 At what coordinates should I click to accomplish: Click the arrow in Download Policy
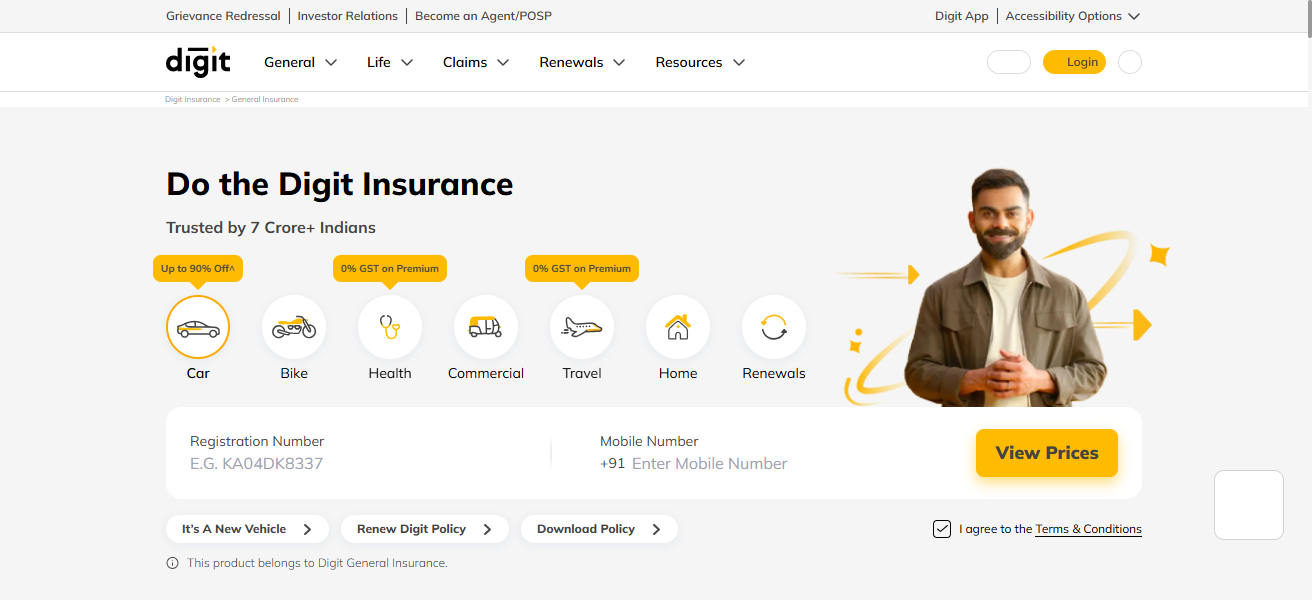click(x=656, y=529)
